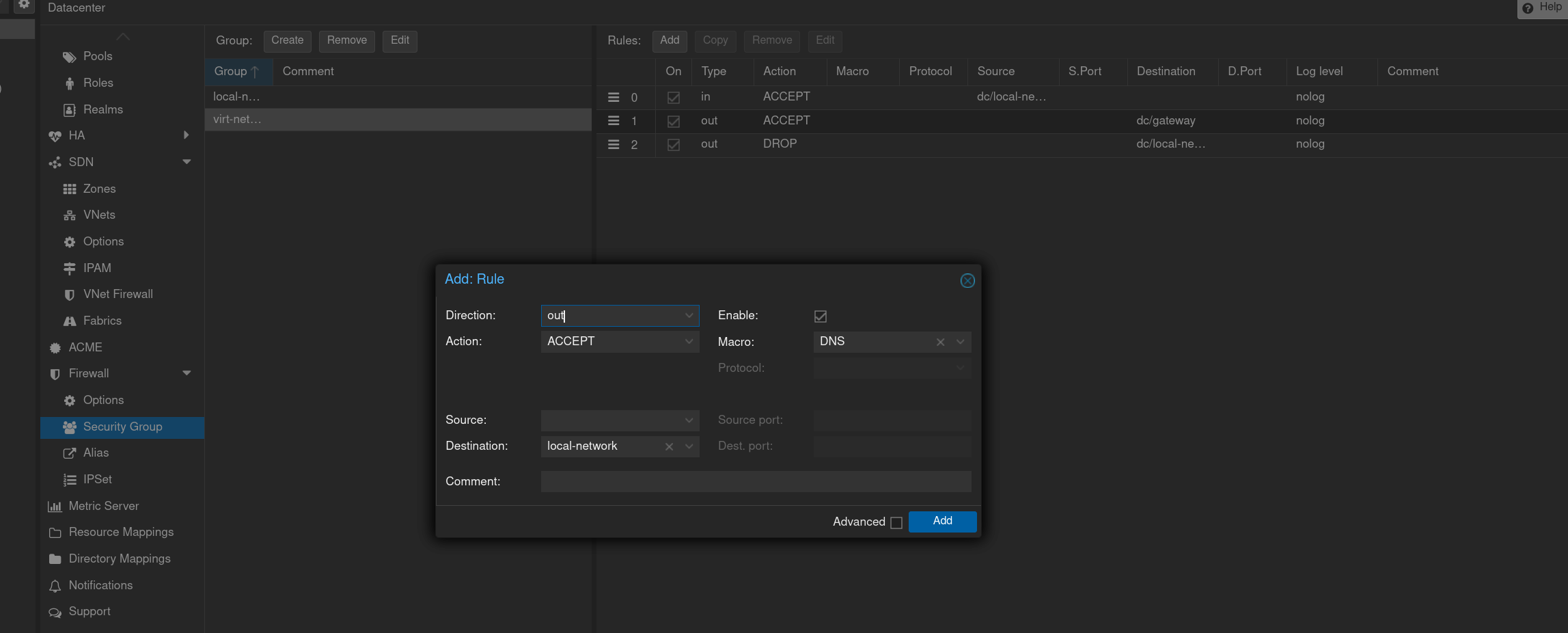Open Help at top right
The image size is (1568, 633).
(x=1543, y=8)
